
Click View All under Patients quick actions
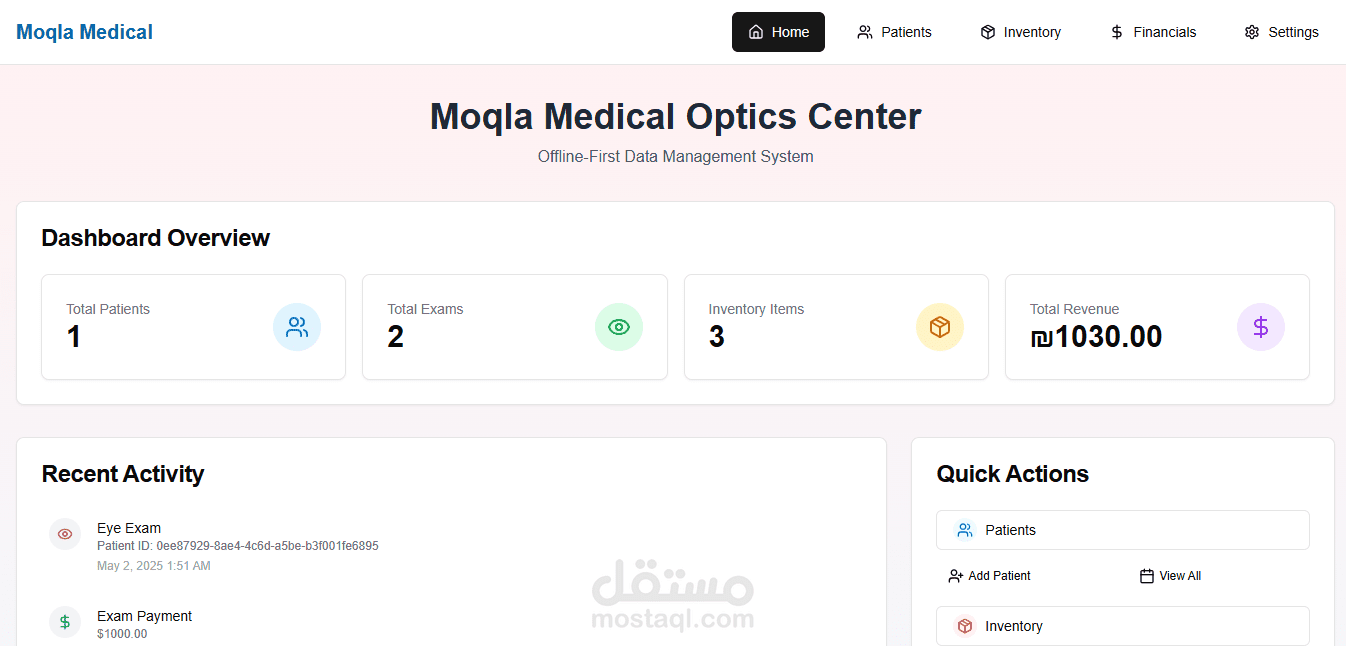pos(1170,576)
